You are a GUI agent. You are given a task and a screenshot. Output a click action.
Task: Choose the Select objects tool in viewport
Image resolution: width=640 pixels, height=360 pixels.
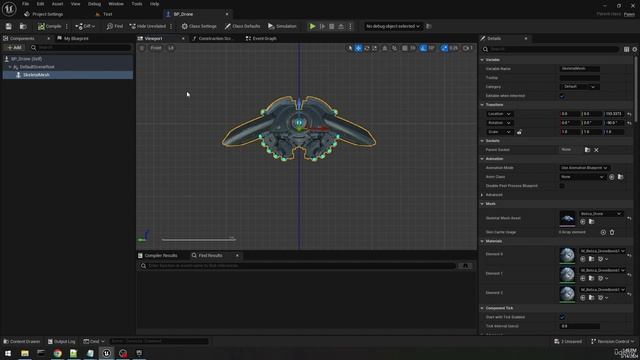[x=349, y=48]
